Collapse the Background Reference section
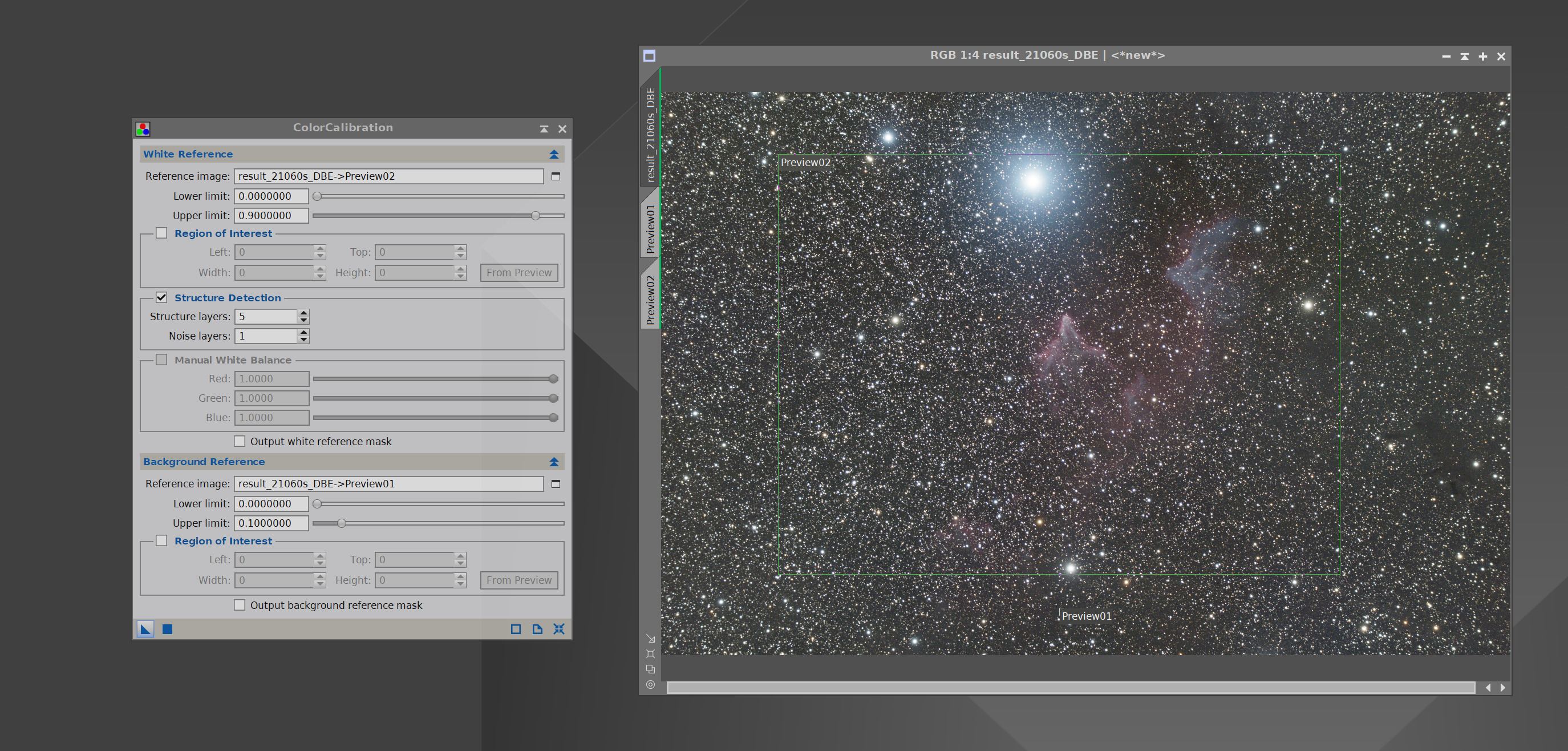The height and width of the screenshot is (751, 1568). [x=554, y=462]
